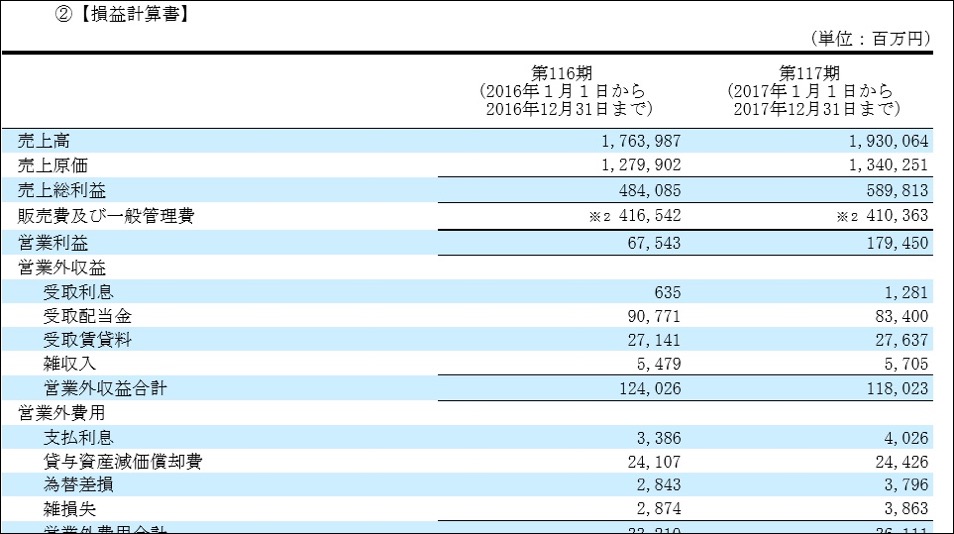Click the value 24,107
This screenshot has width=954, height=534.
pos(654,462)
